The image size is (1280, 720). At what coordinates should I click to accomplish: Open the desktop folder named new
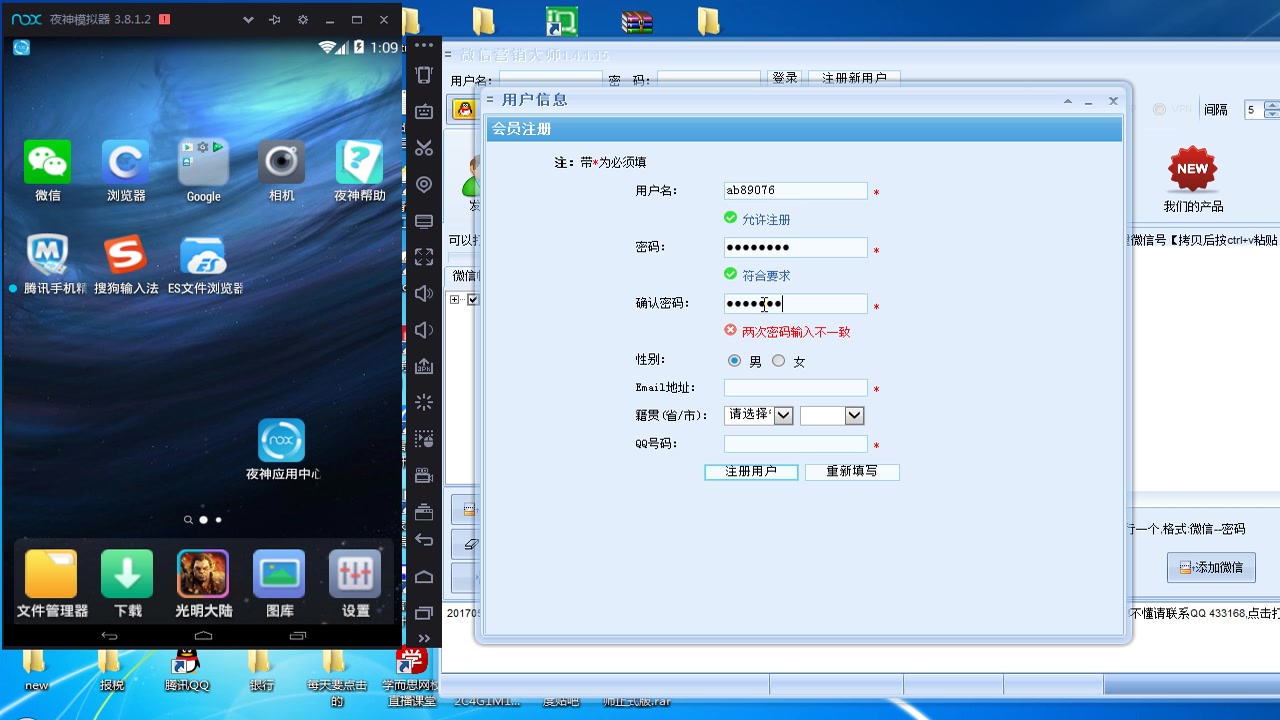point(36,671)
